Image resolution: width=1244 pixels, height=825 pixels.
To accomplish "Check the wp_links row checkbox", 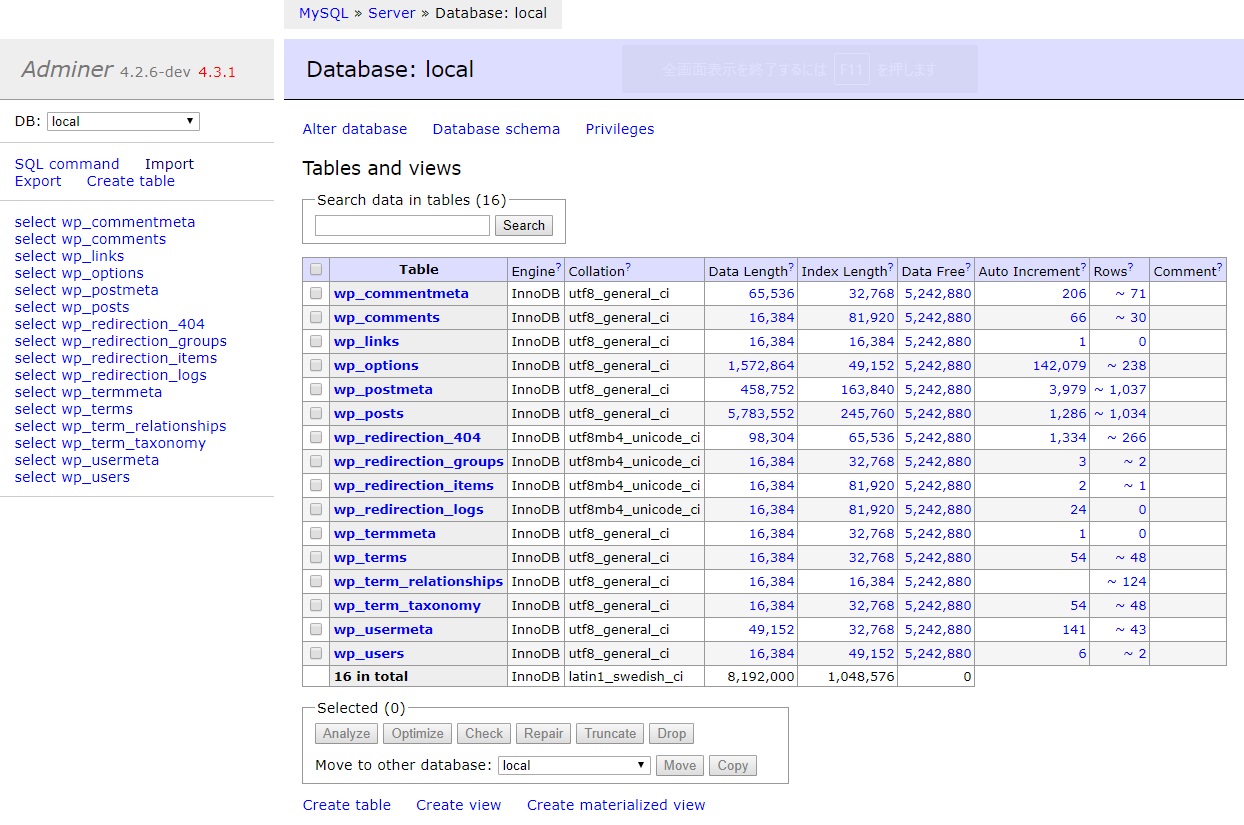I will pos(316,341).
